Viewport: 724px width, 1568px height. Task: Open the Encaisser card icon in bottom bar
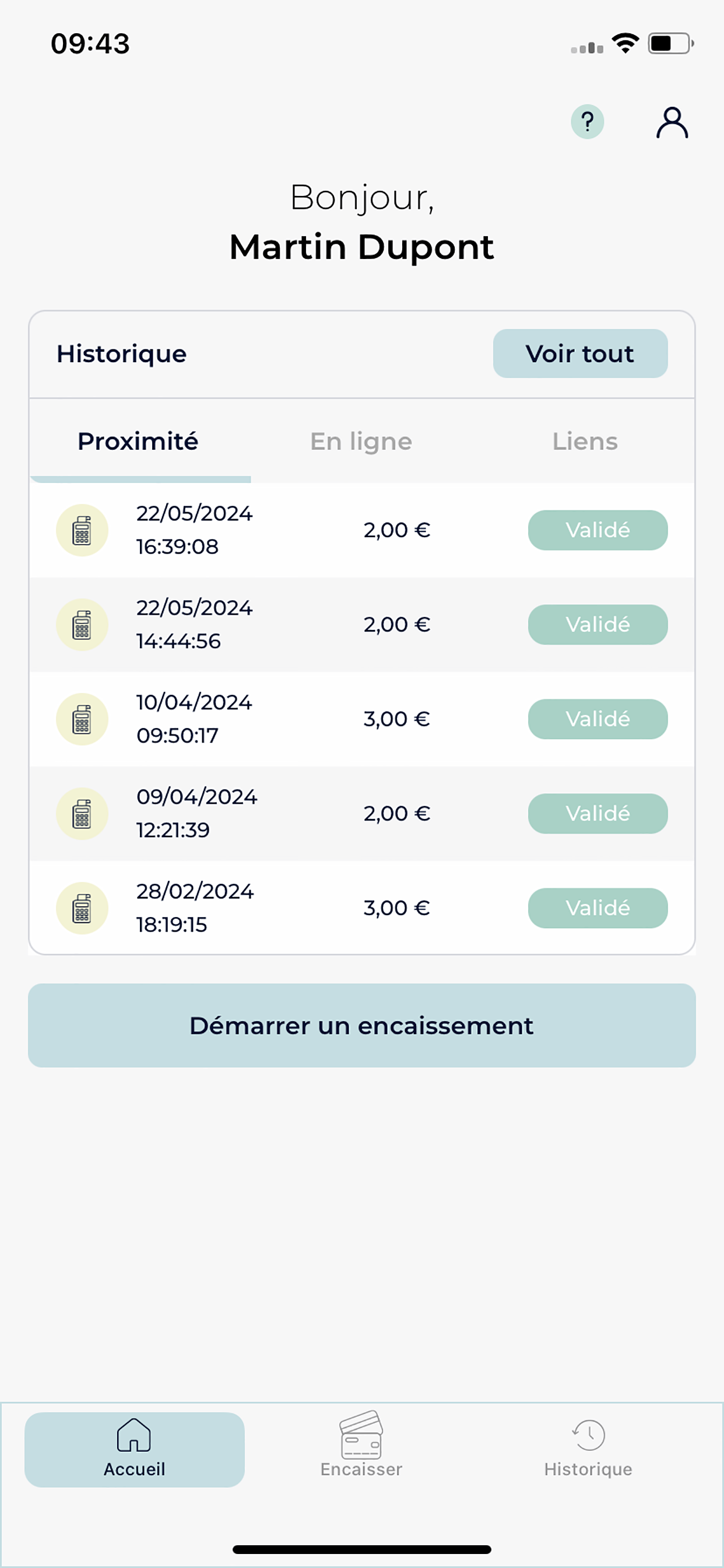coord(361,1434)
